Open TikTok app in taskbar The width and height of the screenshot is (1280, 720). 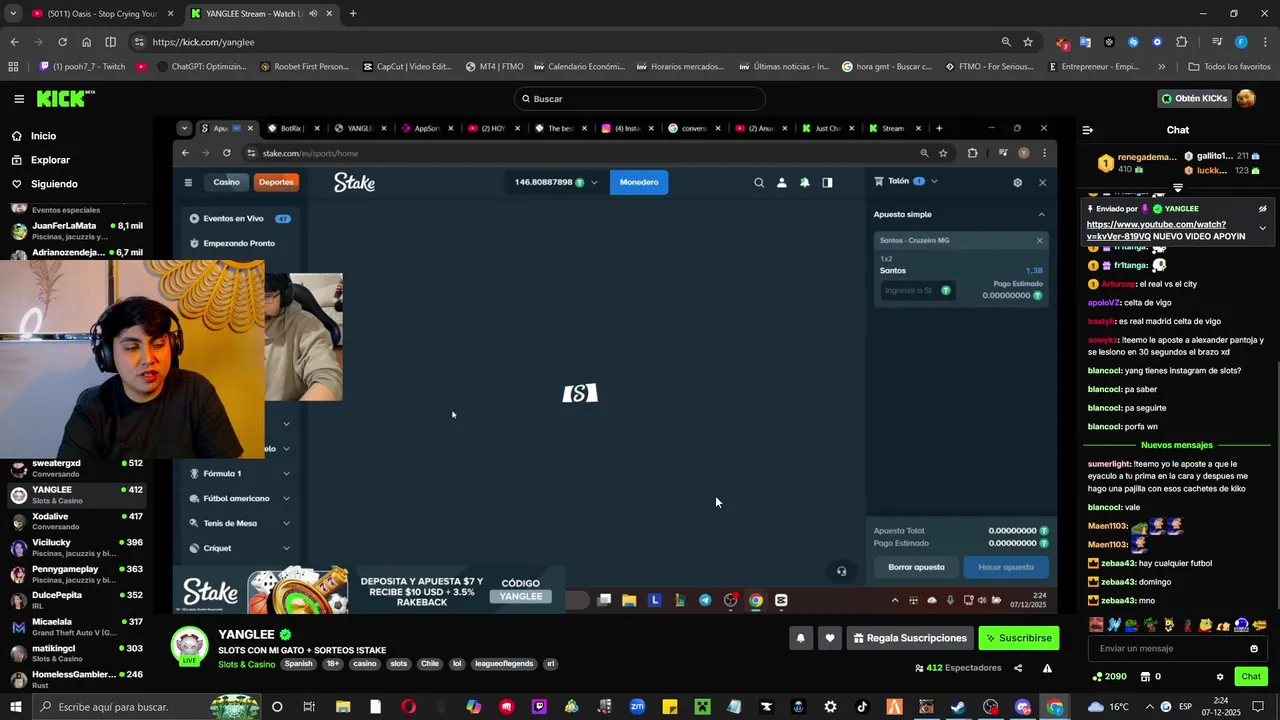click(862, 707)
